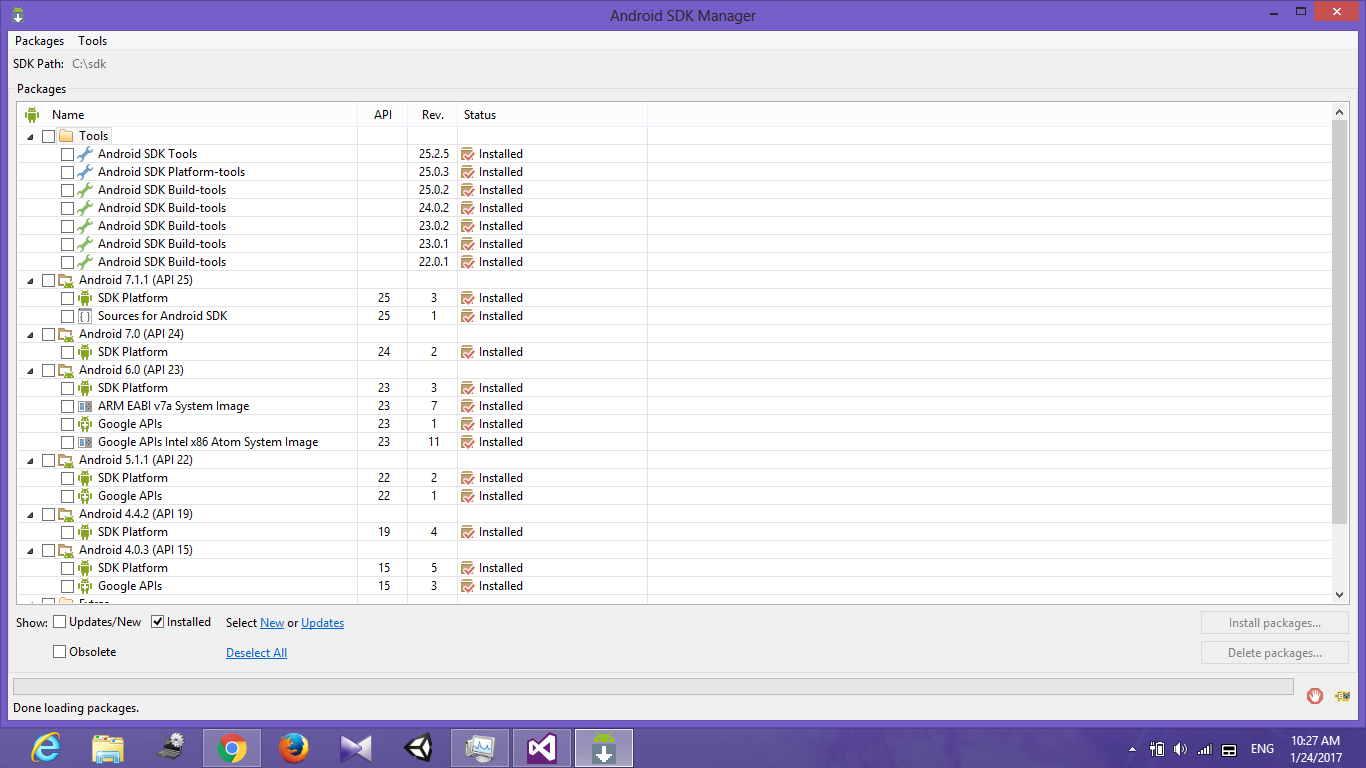Check the Android 6.0 (API 23) group checkbox
Image resolution: width=1366 pixels, height=768 pixels.
48,370
